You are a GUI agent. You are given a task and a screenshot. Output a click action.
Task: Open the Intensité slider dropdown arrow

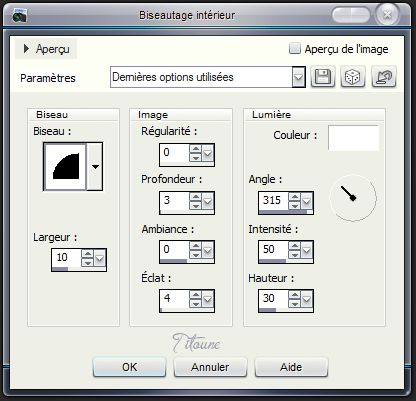[306, 250]
